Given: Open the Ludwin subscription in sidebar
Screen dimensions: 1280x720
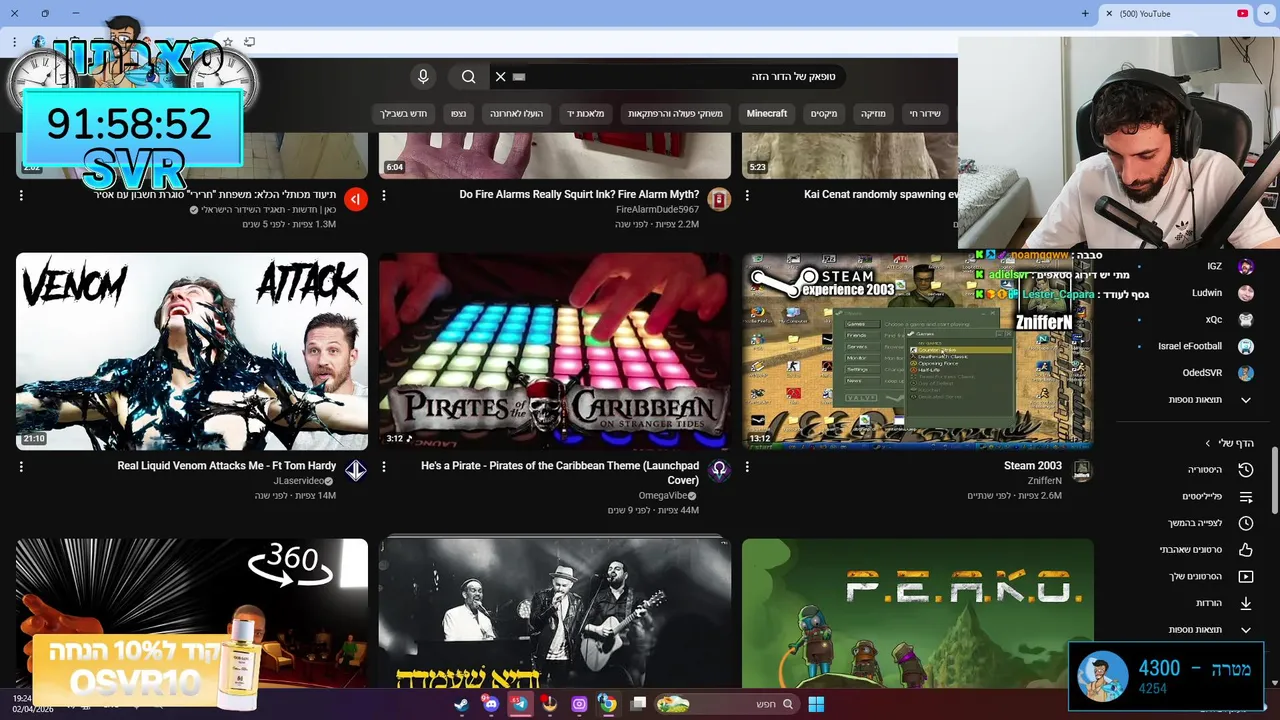Looking at the screenshot, I should tap(1195, 293).
